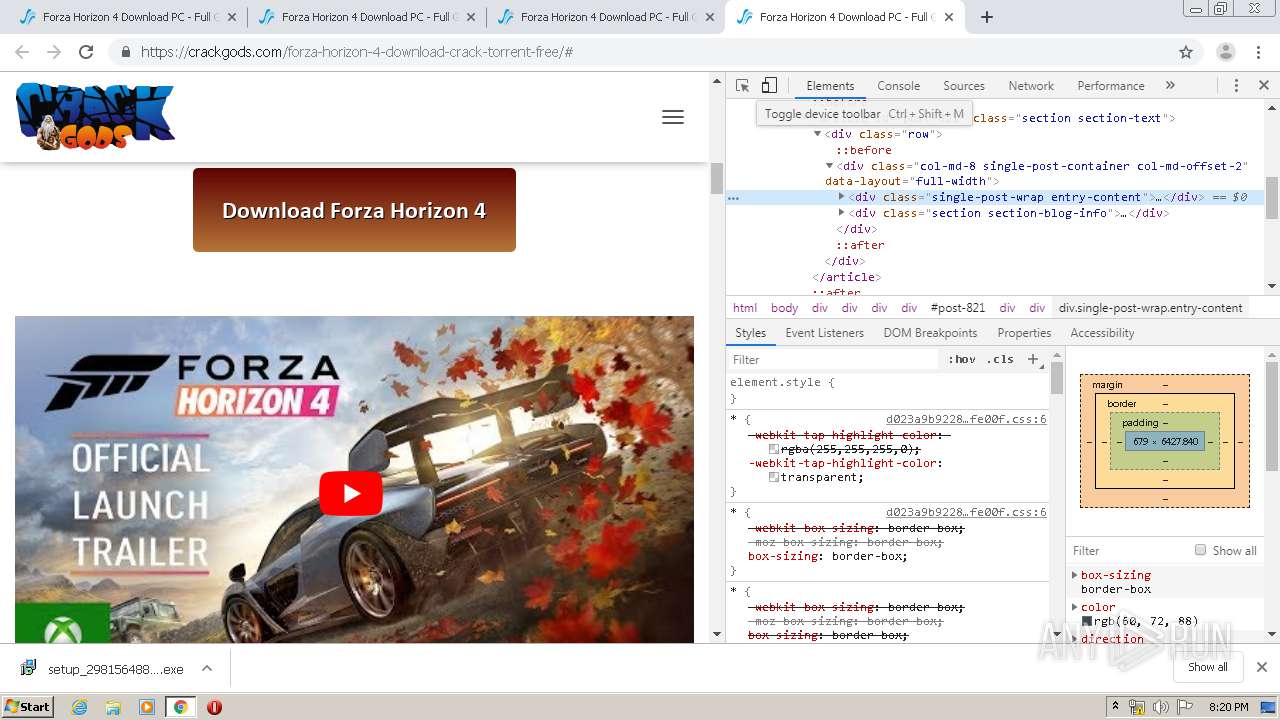Screen dimensions: 1280x720
Task: Open the Performance tab
Action: 1110,86
